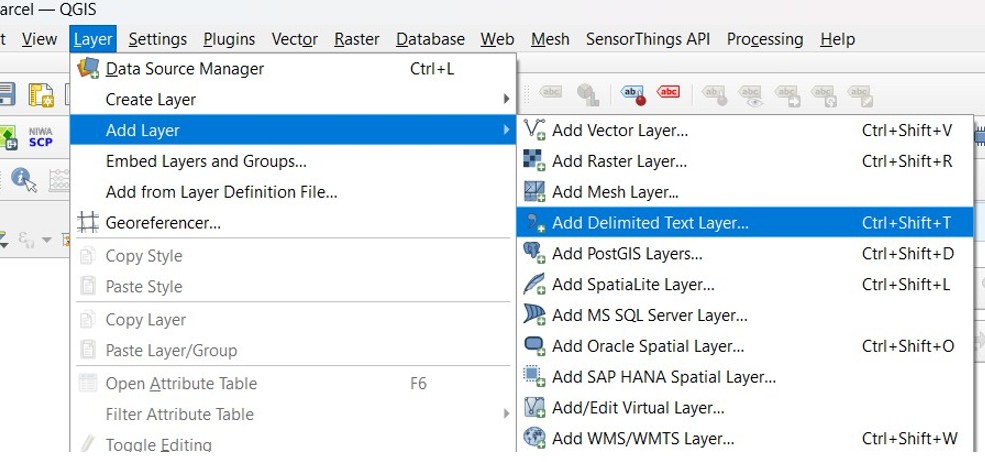Click the show/hide labels eye icon
The height and width of the screenshot is (462, 985).
point(751,95)
